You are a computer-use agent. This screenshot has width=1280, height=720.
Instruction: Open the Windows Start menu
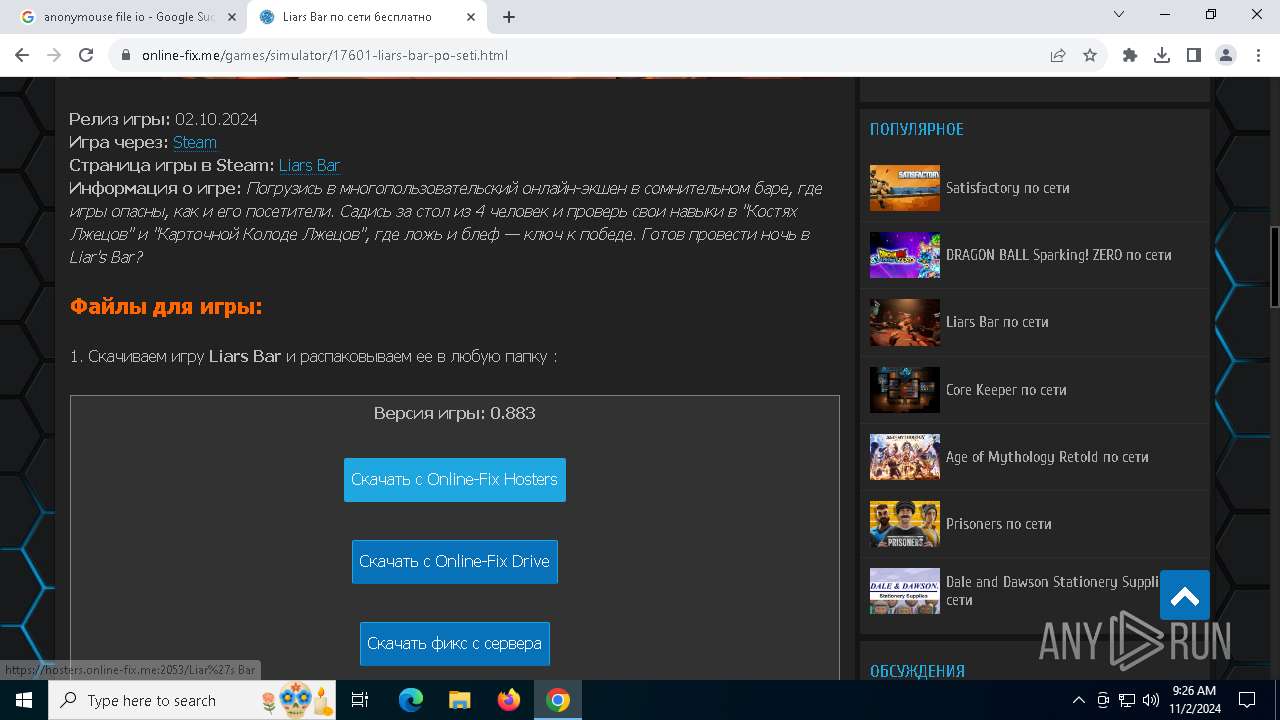point(24,700)
